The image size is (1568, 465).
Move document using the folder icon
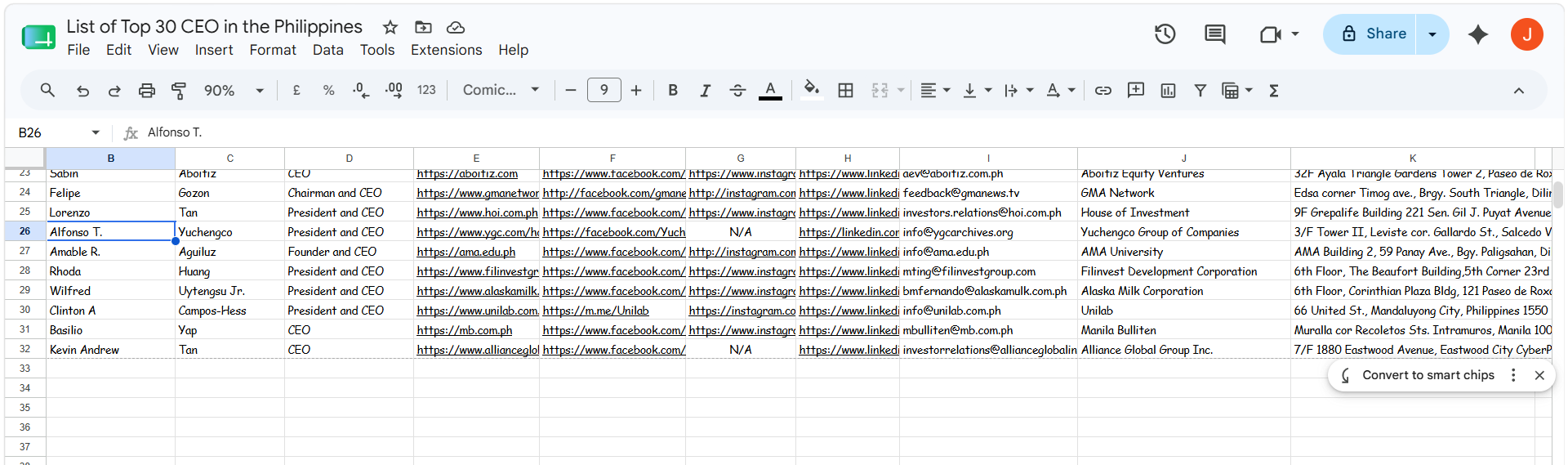point(423,27)
